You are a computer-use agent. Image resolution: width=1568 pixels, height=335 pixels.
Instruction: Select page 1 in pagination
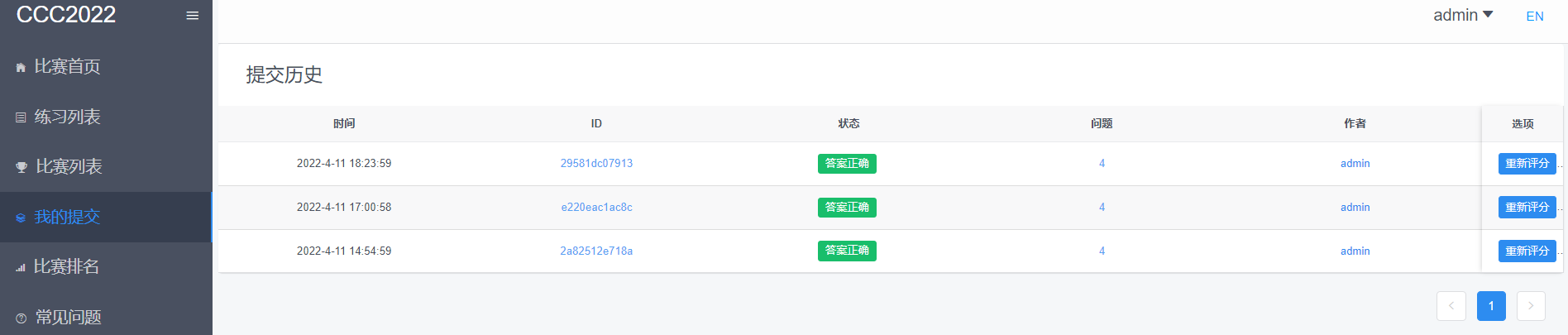1491,306
